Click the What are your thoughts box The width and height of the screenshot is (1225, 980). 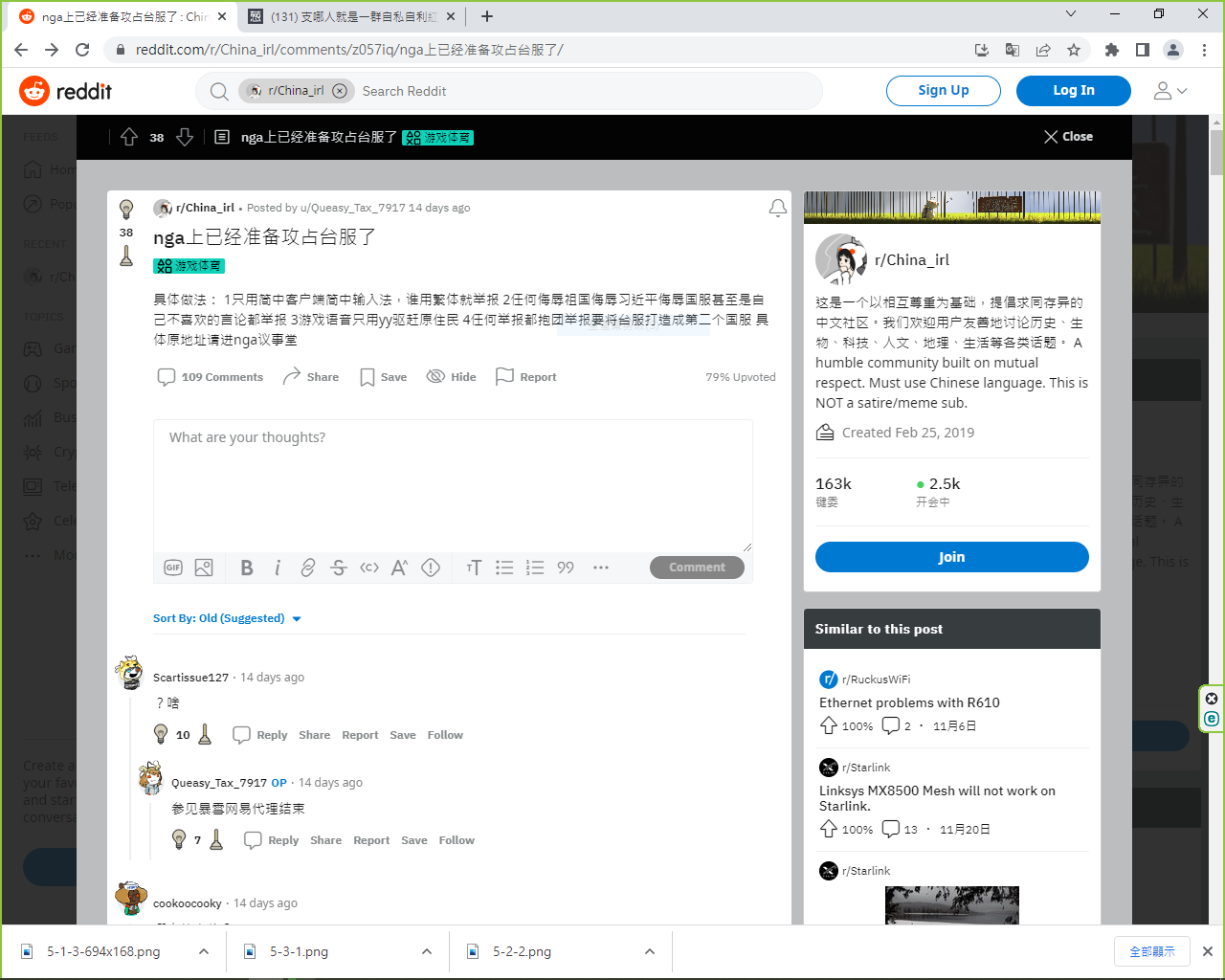click(453, 485)
